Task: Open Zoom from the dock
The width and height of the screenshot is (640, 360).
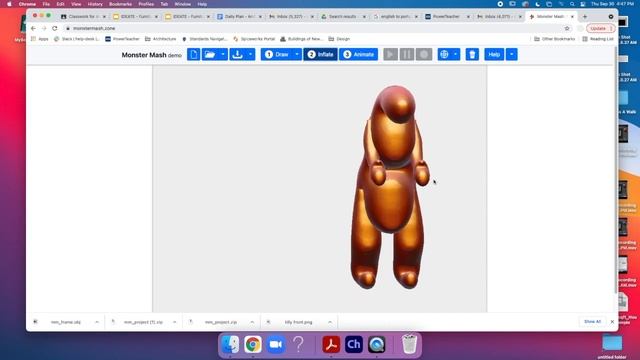Action: (x=276, y=344)
